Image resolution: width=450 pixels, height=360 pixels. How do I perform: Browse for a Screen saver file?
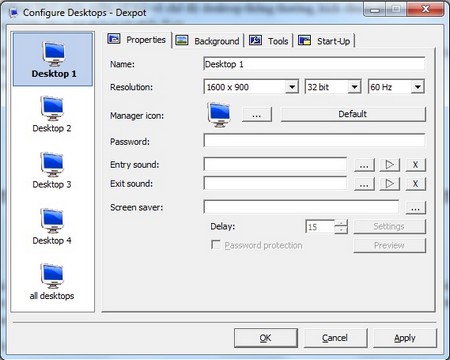[x=415, y=208]
